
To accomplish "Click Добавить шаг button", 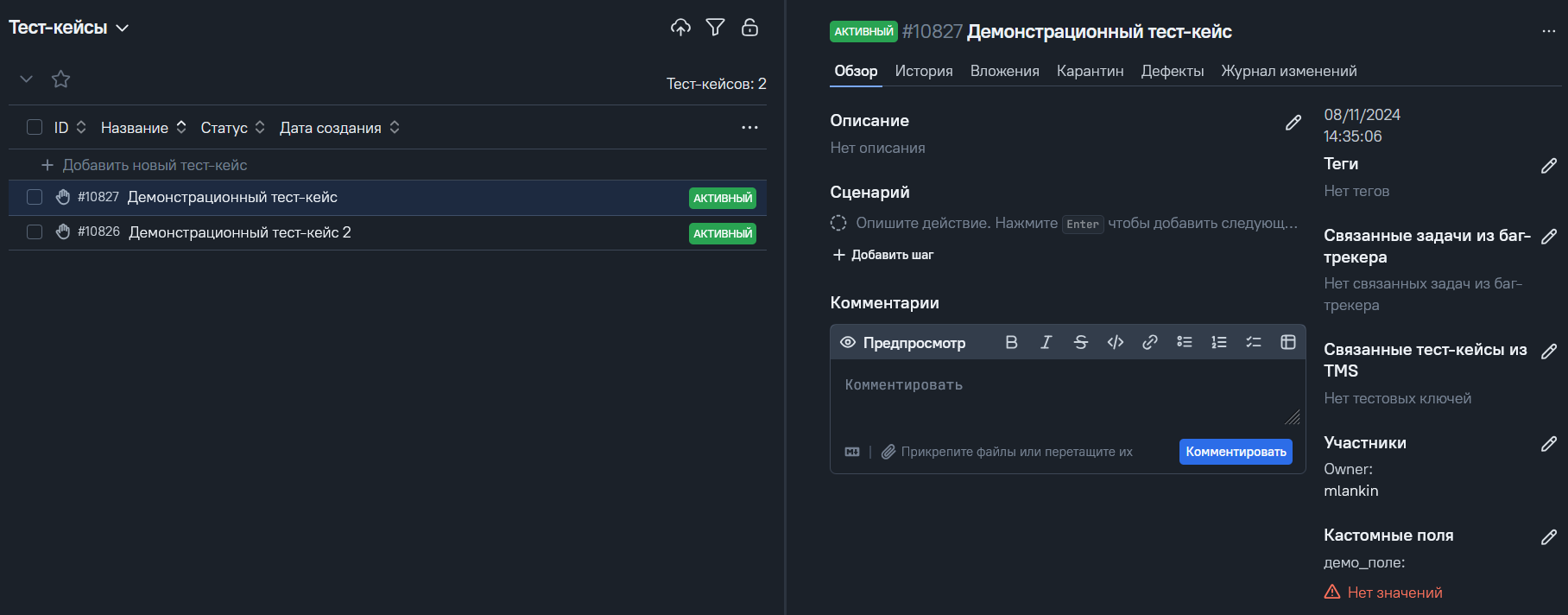I will coord(882,255).
